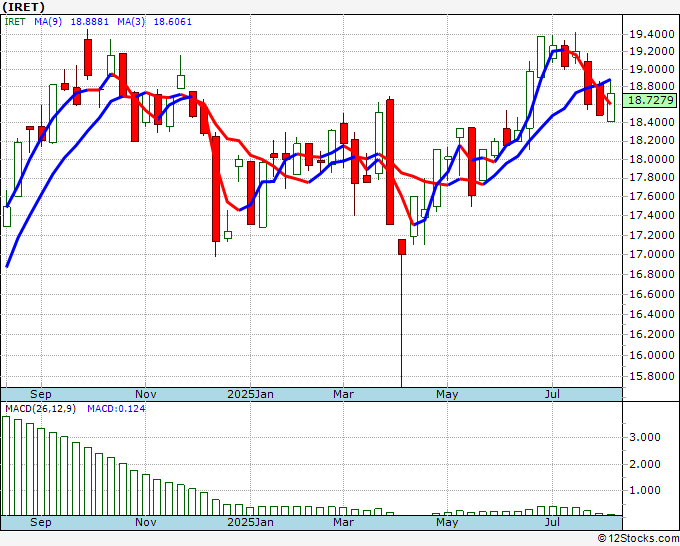Image resolution: width=680 pixels, height=546 pixels.
Task: Click the 16.2000 price axis label
Action: coord(652,334)
